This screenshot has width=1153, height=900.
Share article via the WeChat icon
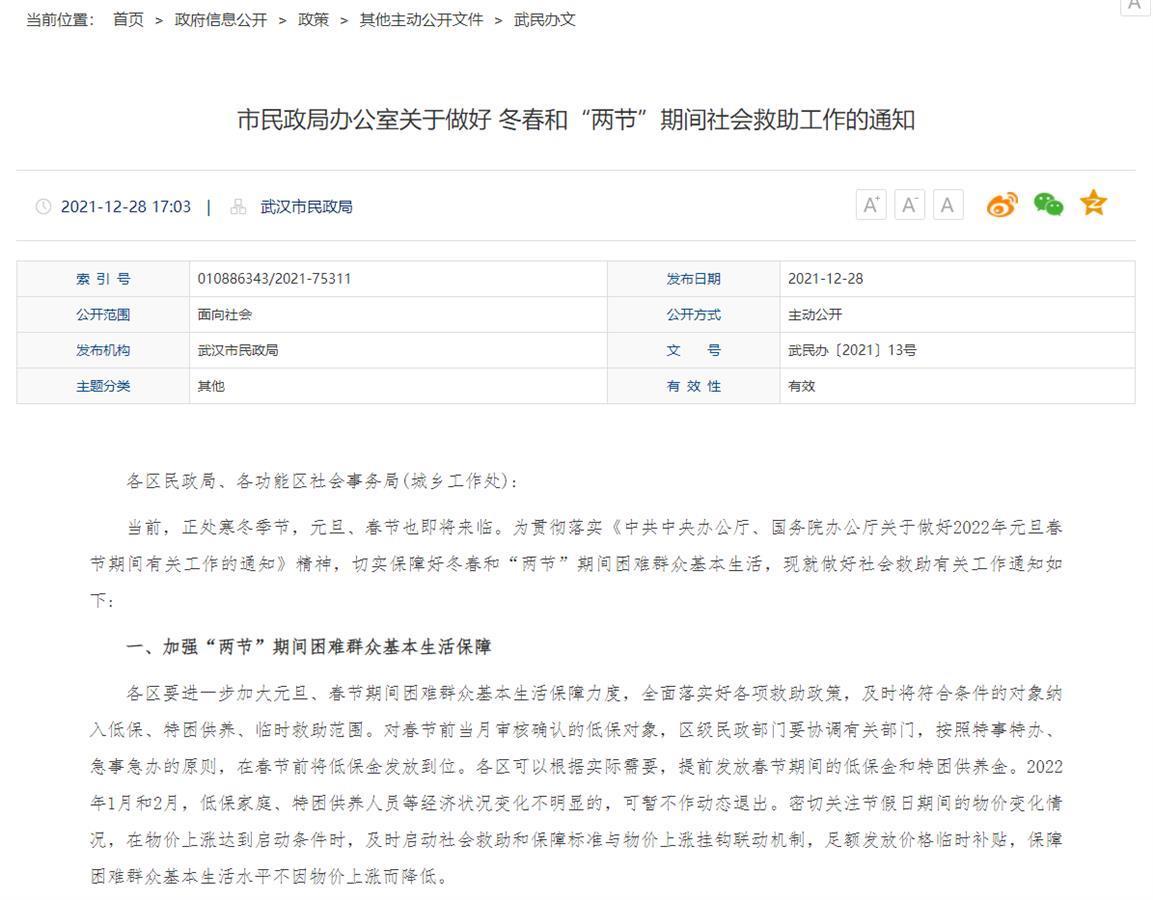[x=1048, y=205]
